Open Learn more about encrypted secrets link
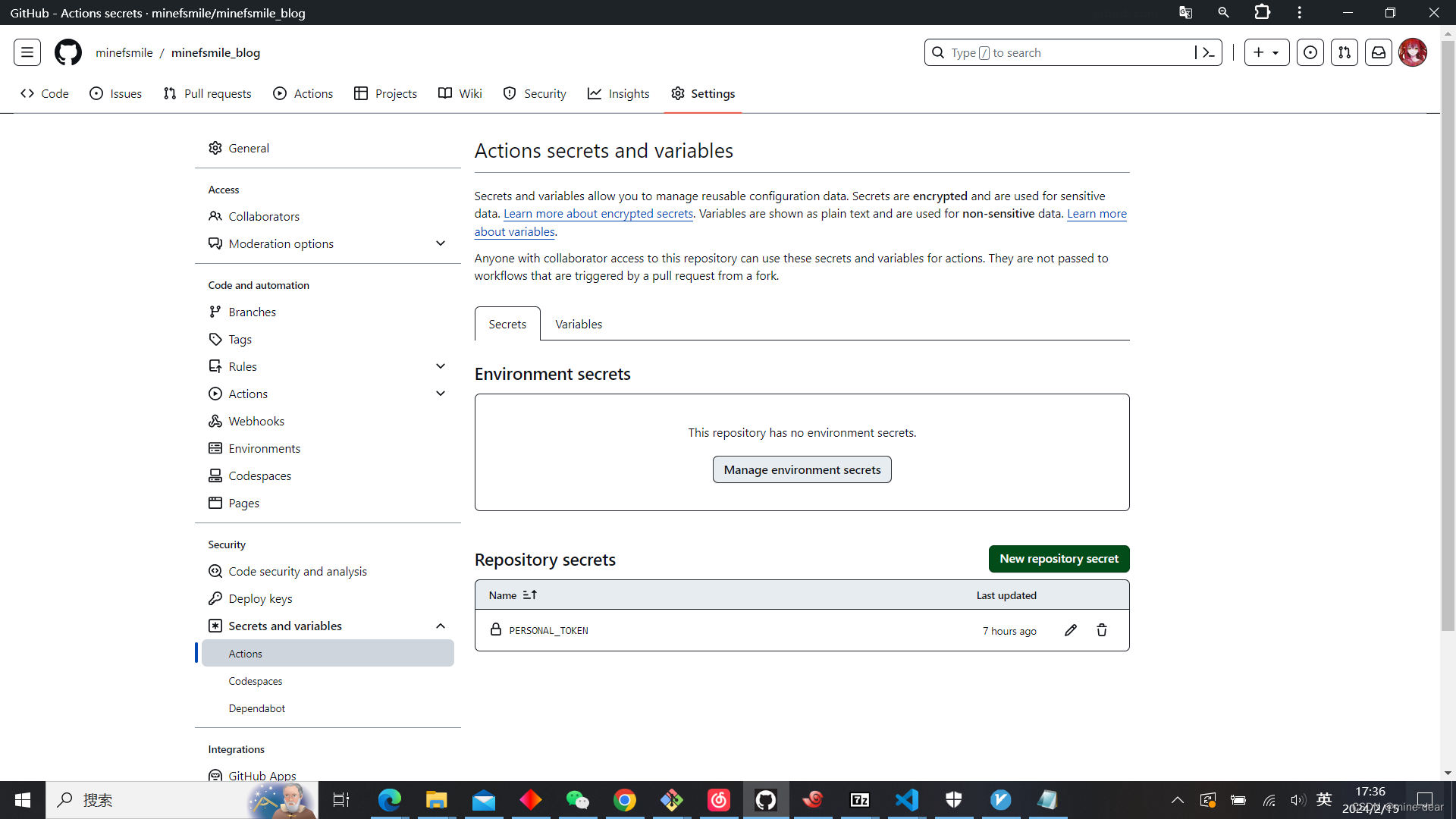Viewport: 1456px width, 819px height. [x=598, y=214]
